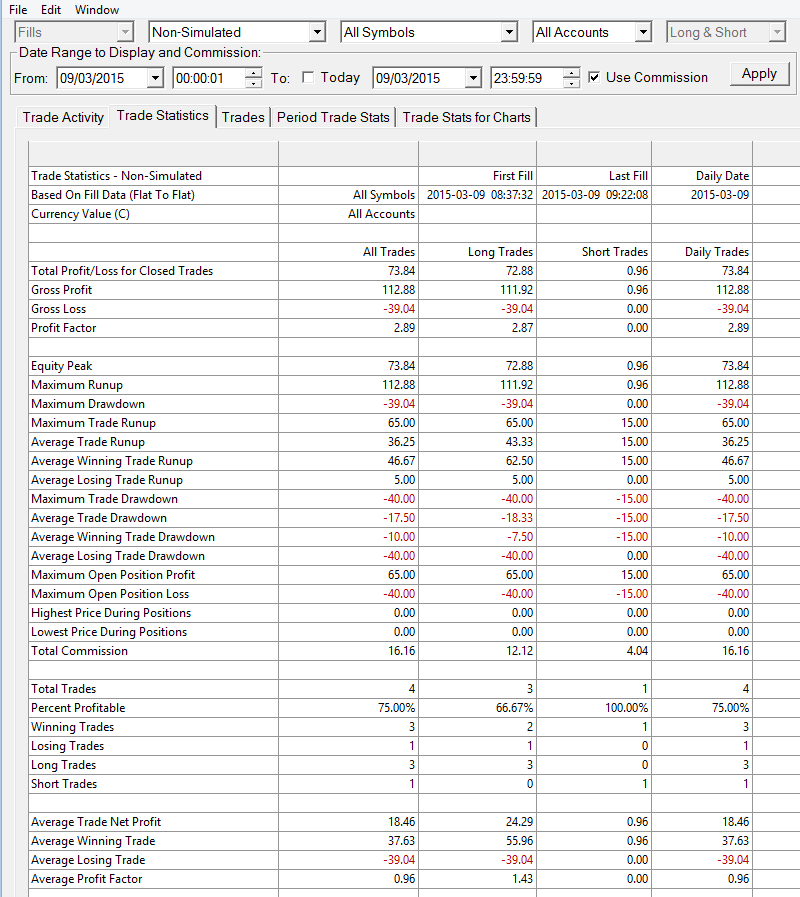This screenshot has height=897, width=800.
Task: Open the From date picker dropdown arrow
Action: point(155,78)
